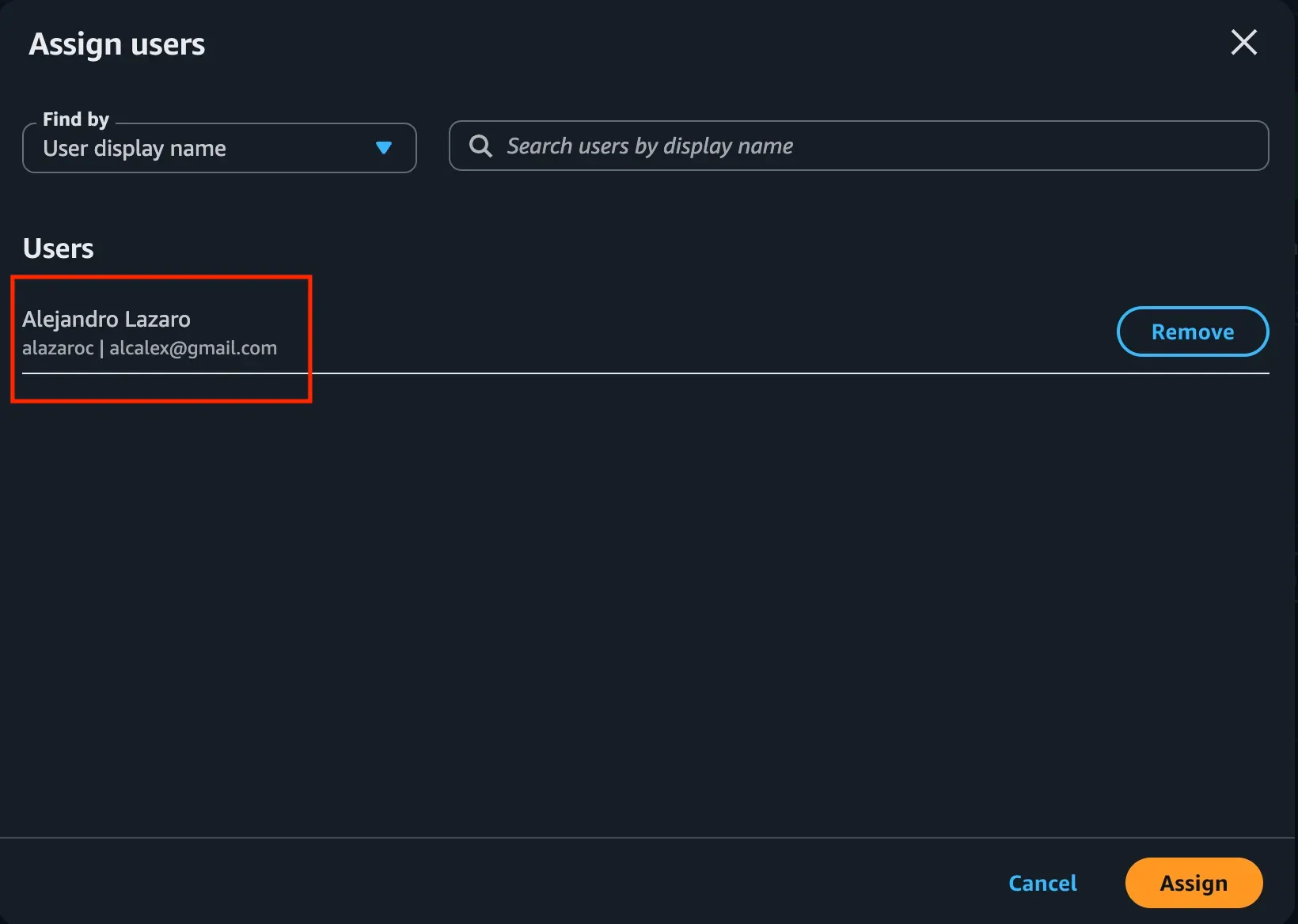The height and width of the screenshot is (924, 1298).
Task: Remove Alejandro Lazaro from the list
Action: tap(1193, 331)
